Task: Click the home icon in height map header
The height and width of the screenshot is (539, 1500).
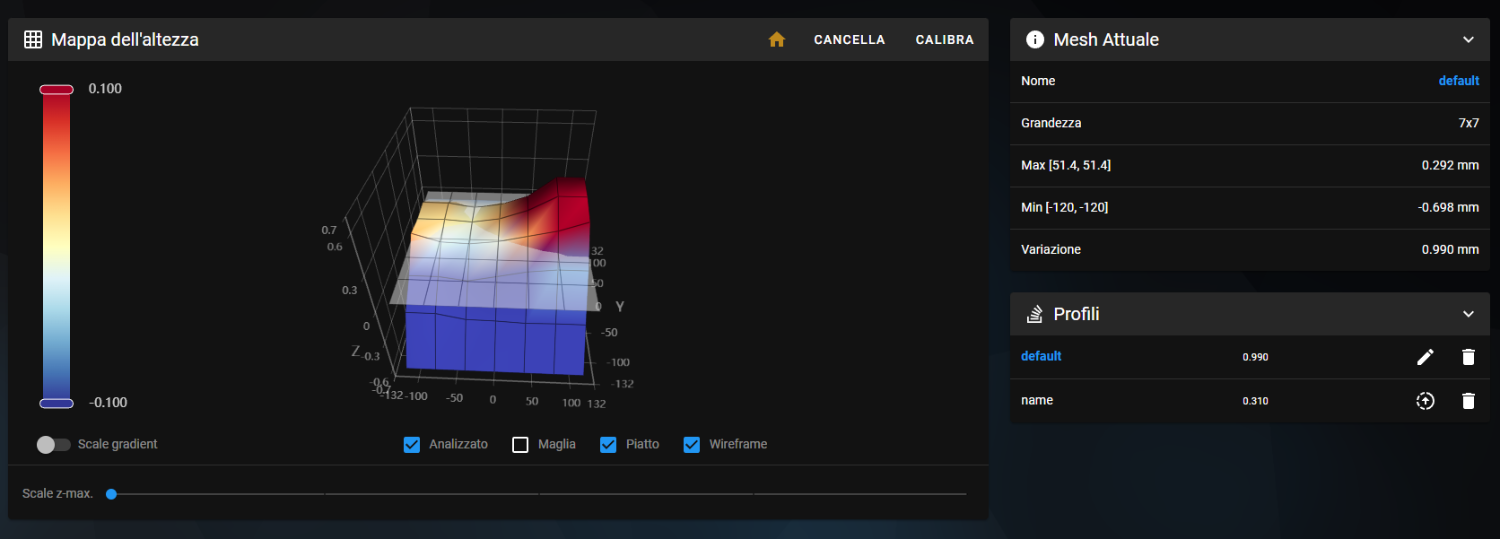Action: click(776, 40)
